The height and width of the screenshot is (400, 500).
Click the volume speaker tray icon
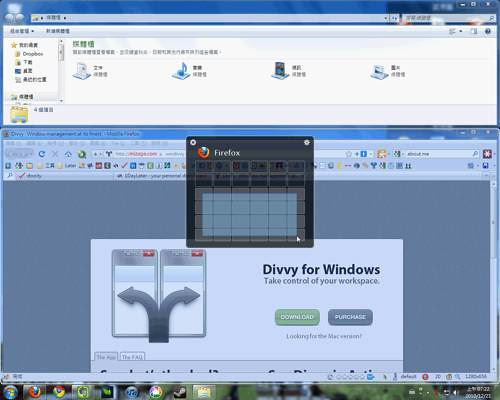tap(455, 392)
